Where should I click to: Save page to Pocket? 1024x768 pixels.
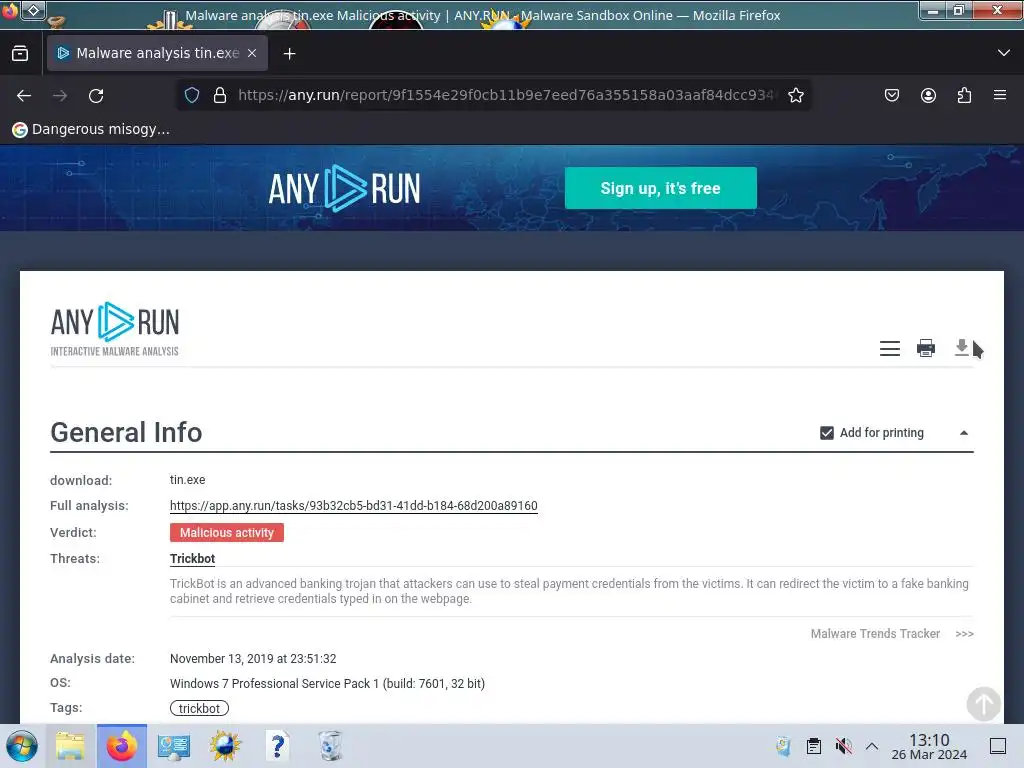coord(891,95)
